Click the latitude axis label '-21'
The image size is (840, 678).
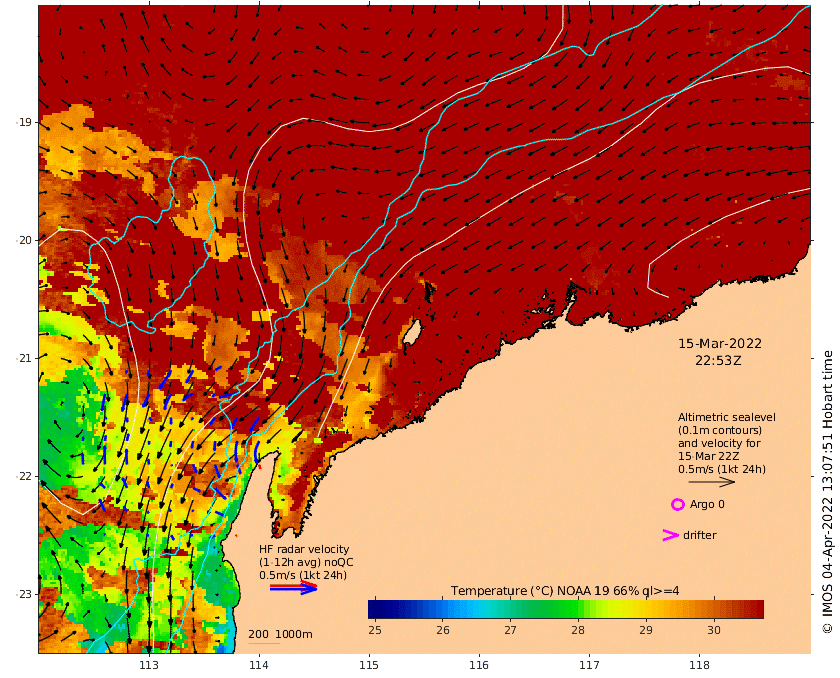pos(24,358)
